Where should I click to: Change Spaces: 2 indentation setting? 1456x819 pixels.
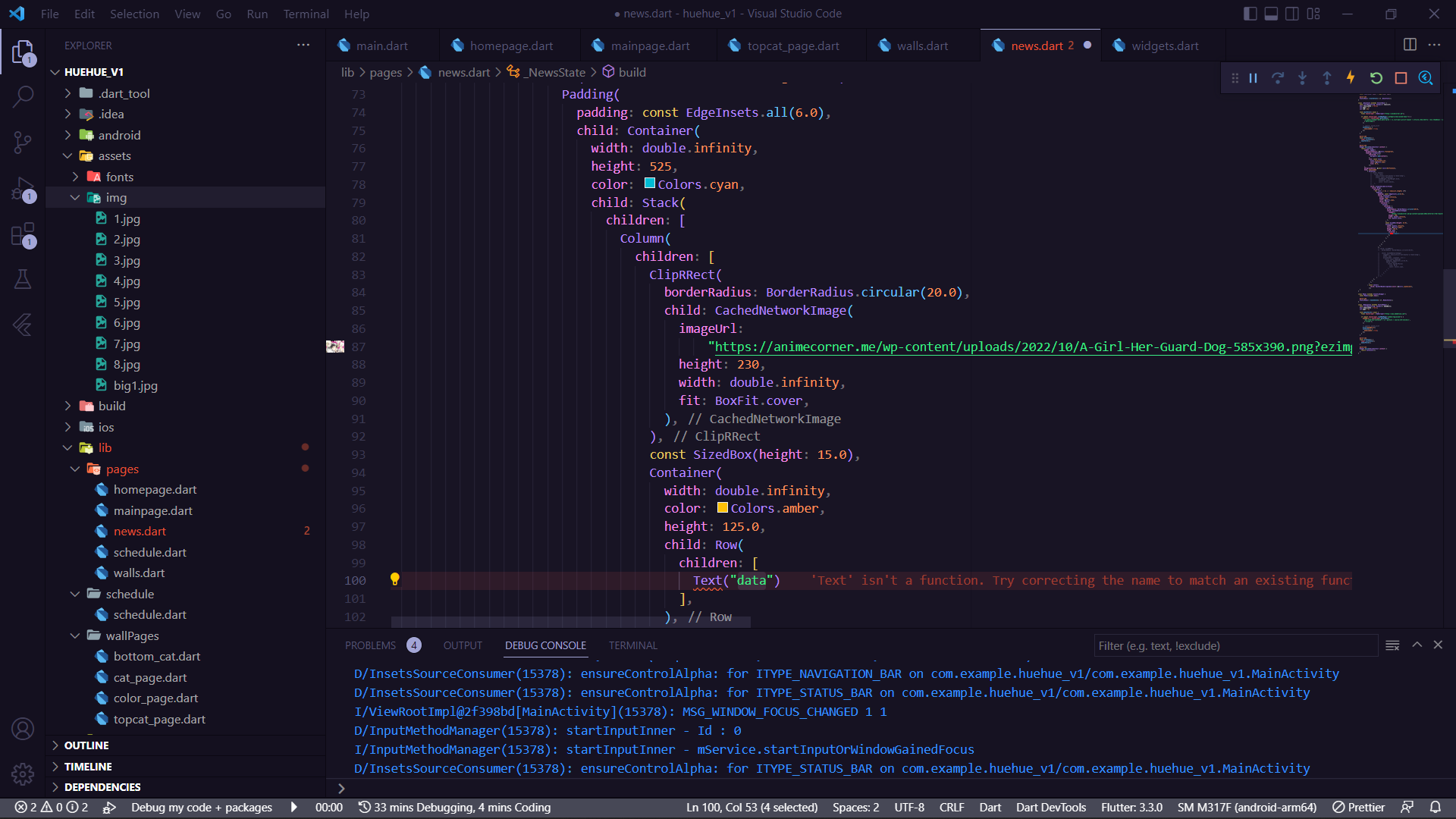[x=855, y=808]
